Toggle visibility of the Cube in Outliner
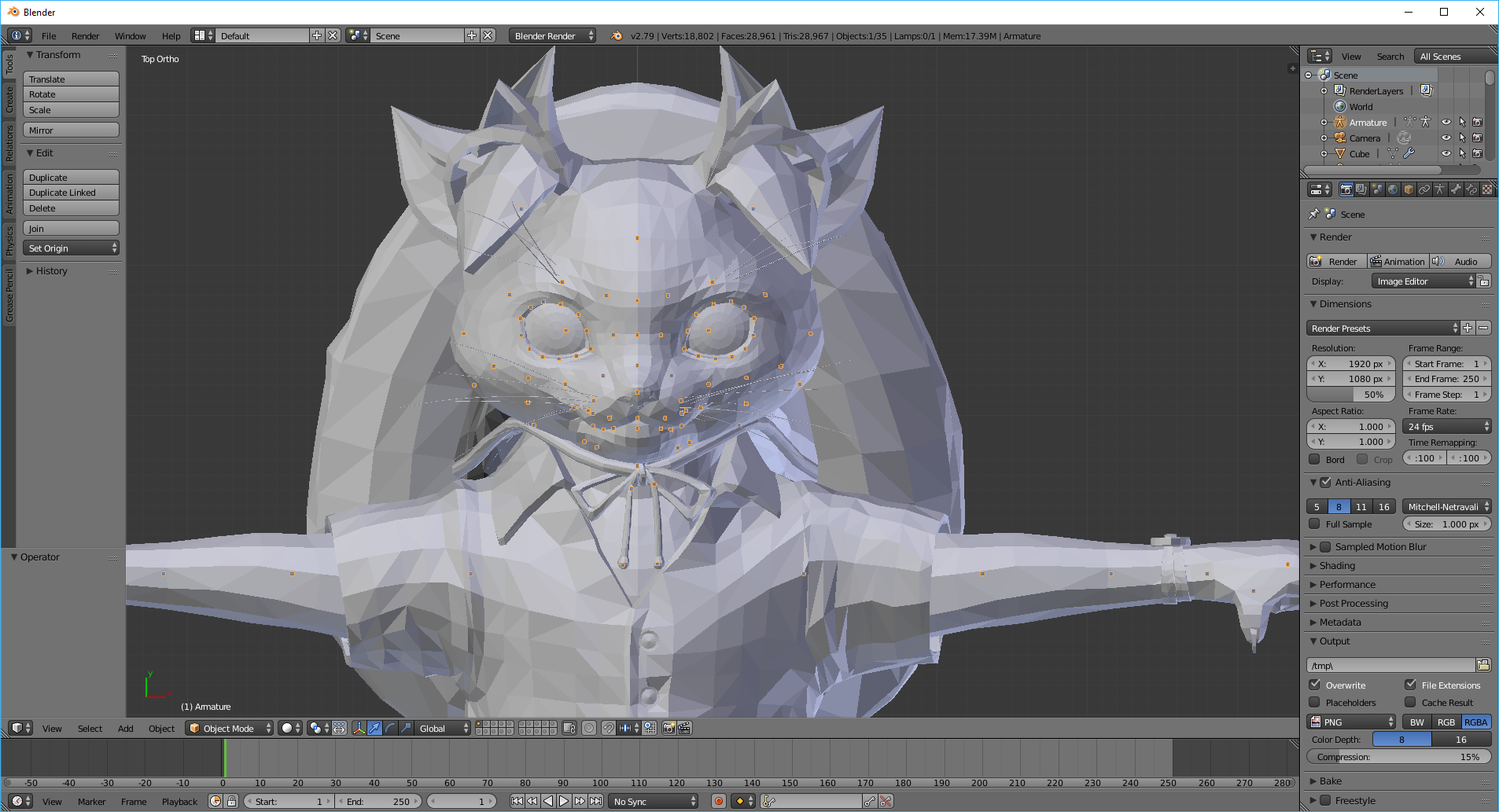 click(x=1446, y=153)
